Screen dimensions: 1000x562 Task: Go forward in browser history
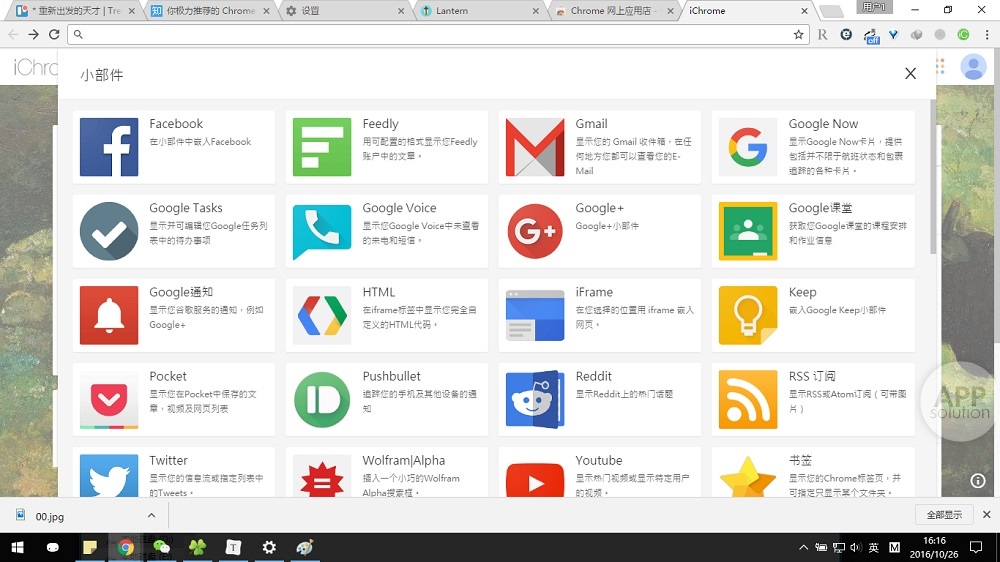(x=33, y=34)
